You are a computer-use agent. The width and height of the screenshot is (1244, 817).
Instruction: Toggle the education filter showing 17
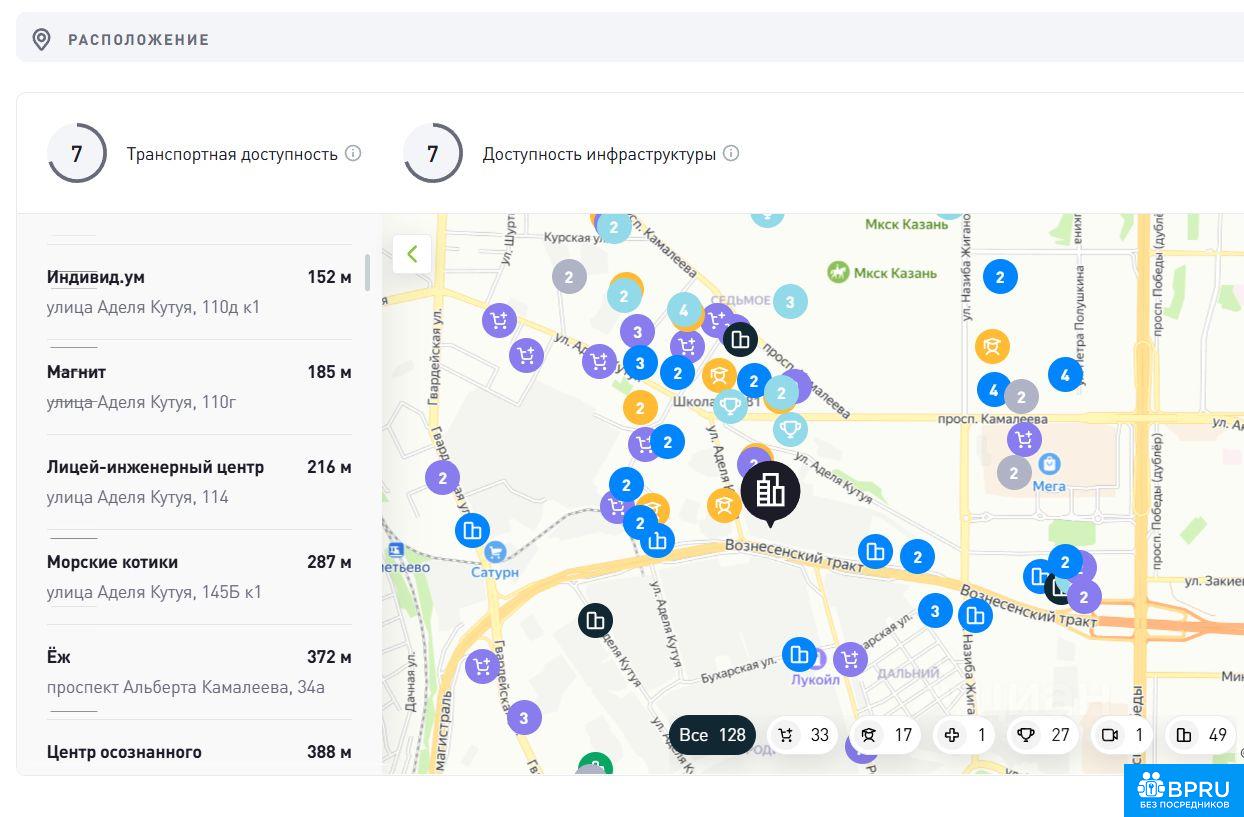pyautogui.click(x=887, y=735)
